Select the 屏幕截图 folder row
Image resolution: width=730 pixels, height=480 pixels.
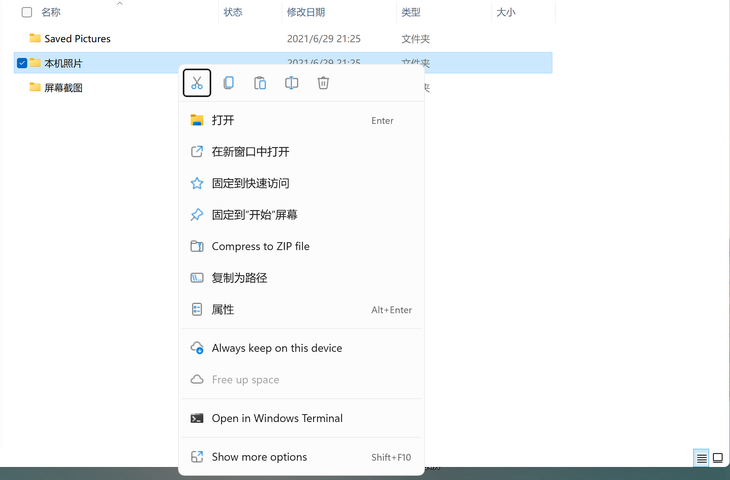click(63, 88)
